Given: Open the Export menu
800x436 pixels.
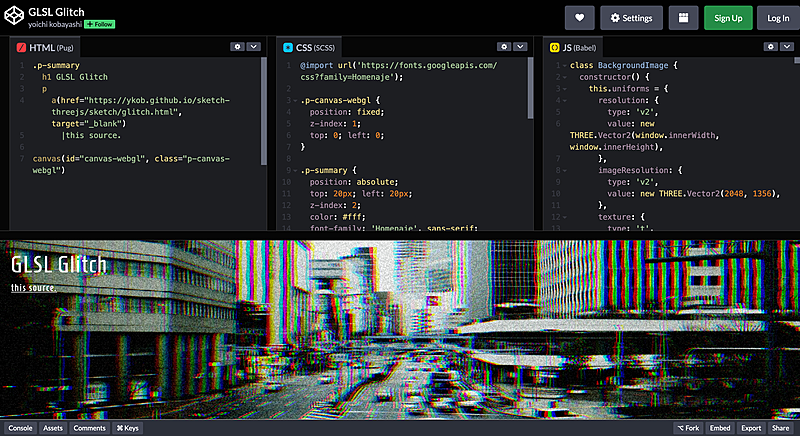Looking at the screenshot, I should [751, 428].
